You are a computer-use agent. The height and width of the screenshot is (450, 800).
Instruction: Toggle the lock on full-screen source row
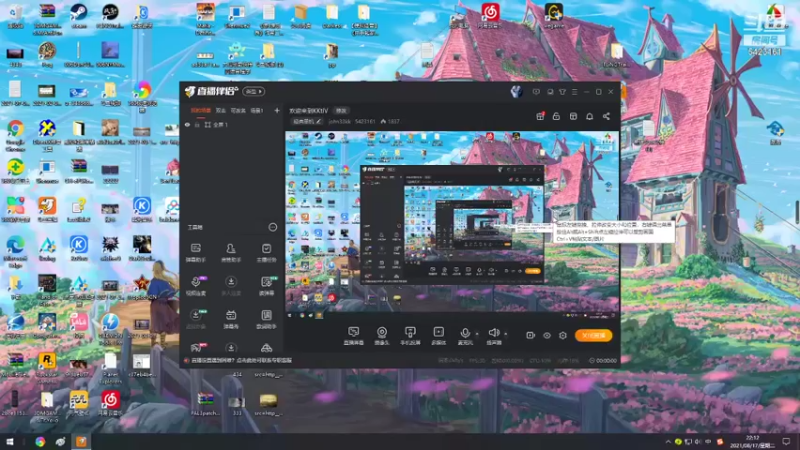[197, 124]
